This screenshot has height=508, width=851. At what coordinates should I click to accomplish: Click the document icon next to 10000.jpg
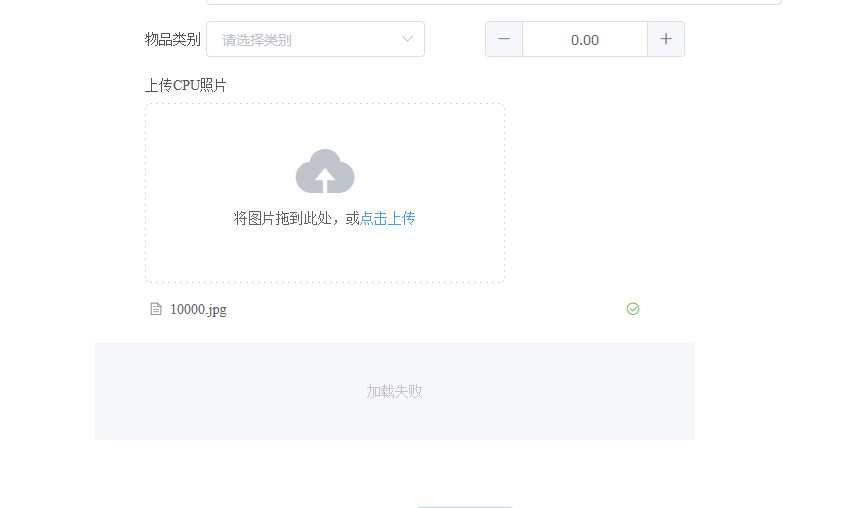coord(156,309)
